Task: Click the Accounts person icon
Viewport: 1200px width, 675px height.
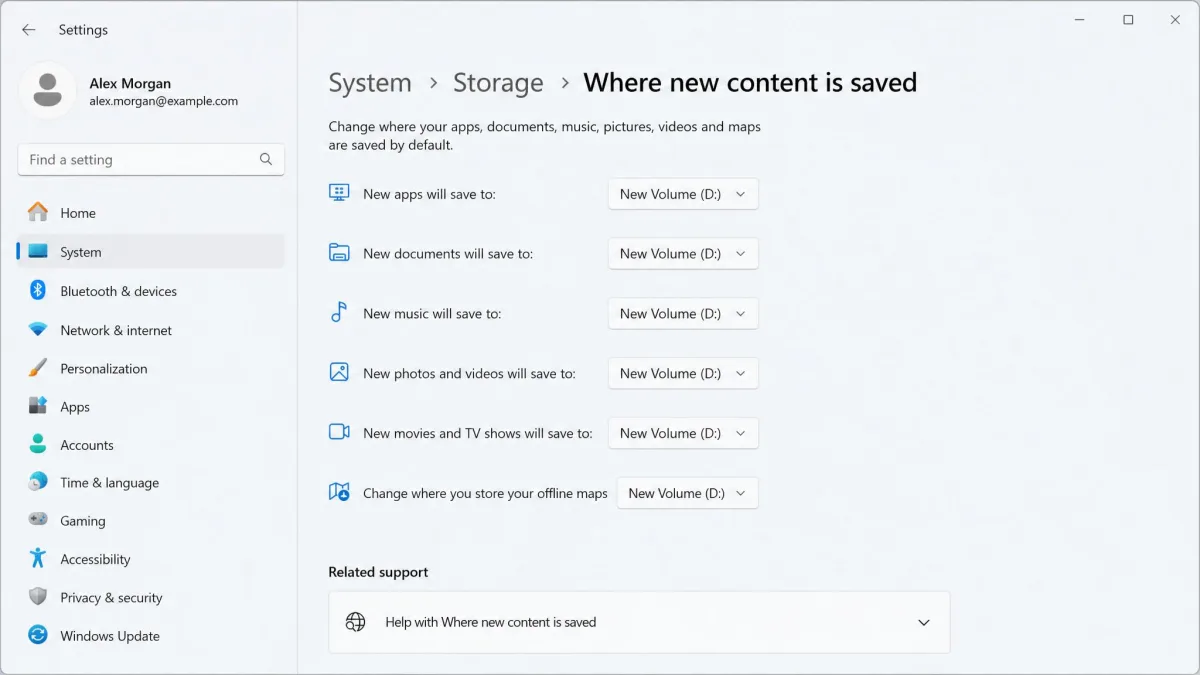Action: click(38, 444)
